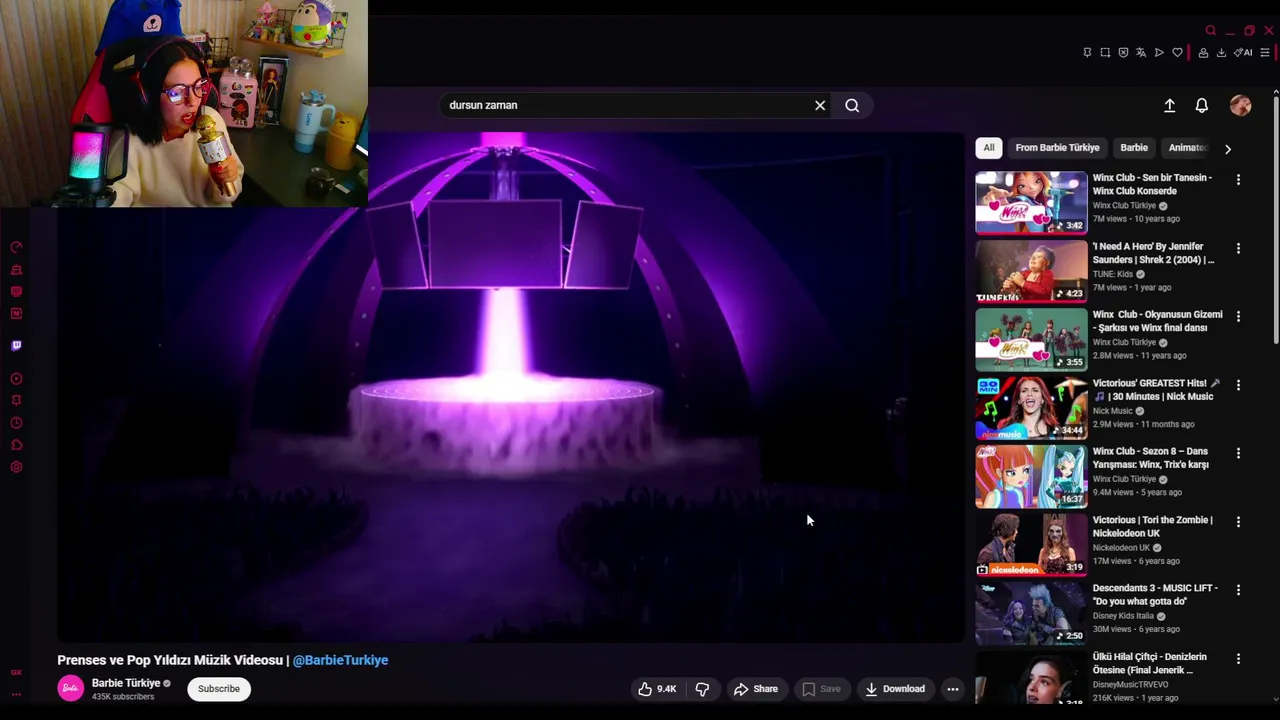Image resolution: width=1280 pixels, height=720 pixels.
Task: Open YouTube account avatar menu
Action: pyautogui.click(x=1240, y=105)
